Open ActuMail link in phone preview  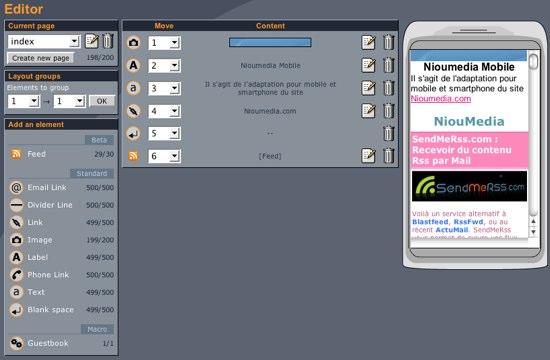452,230
